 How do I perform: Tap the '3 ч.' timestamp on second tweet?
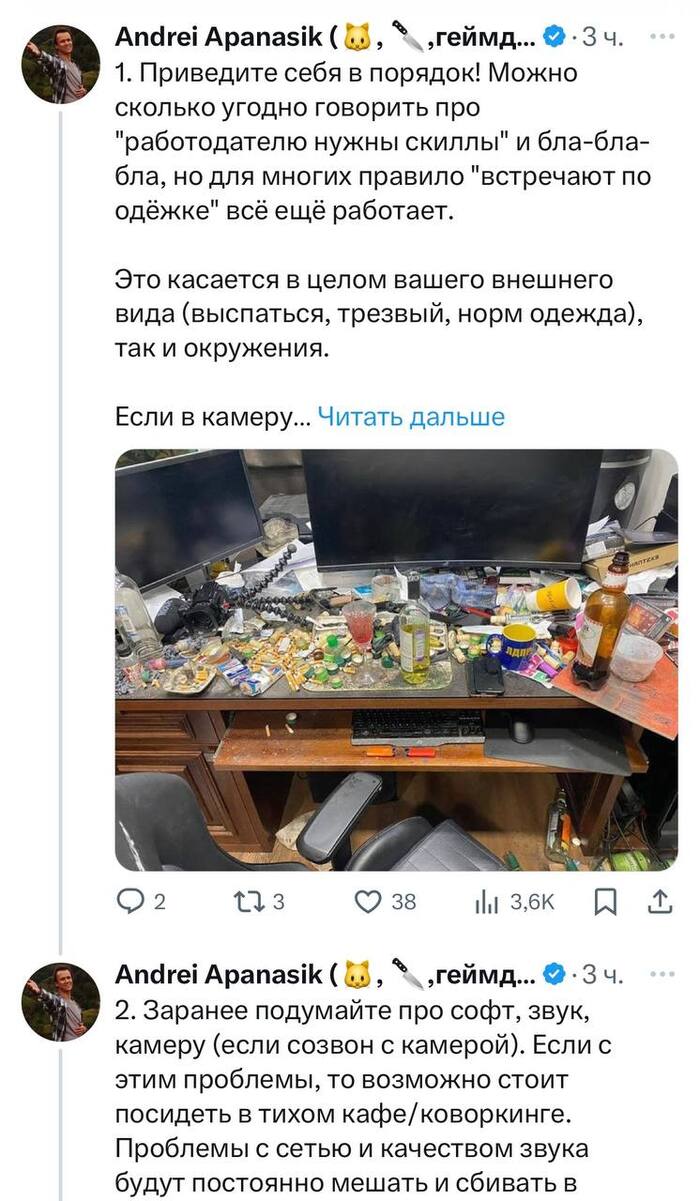(x=603, y=974)
